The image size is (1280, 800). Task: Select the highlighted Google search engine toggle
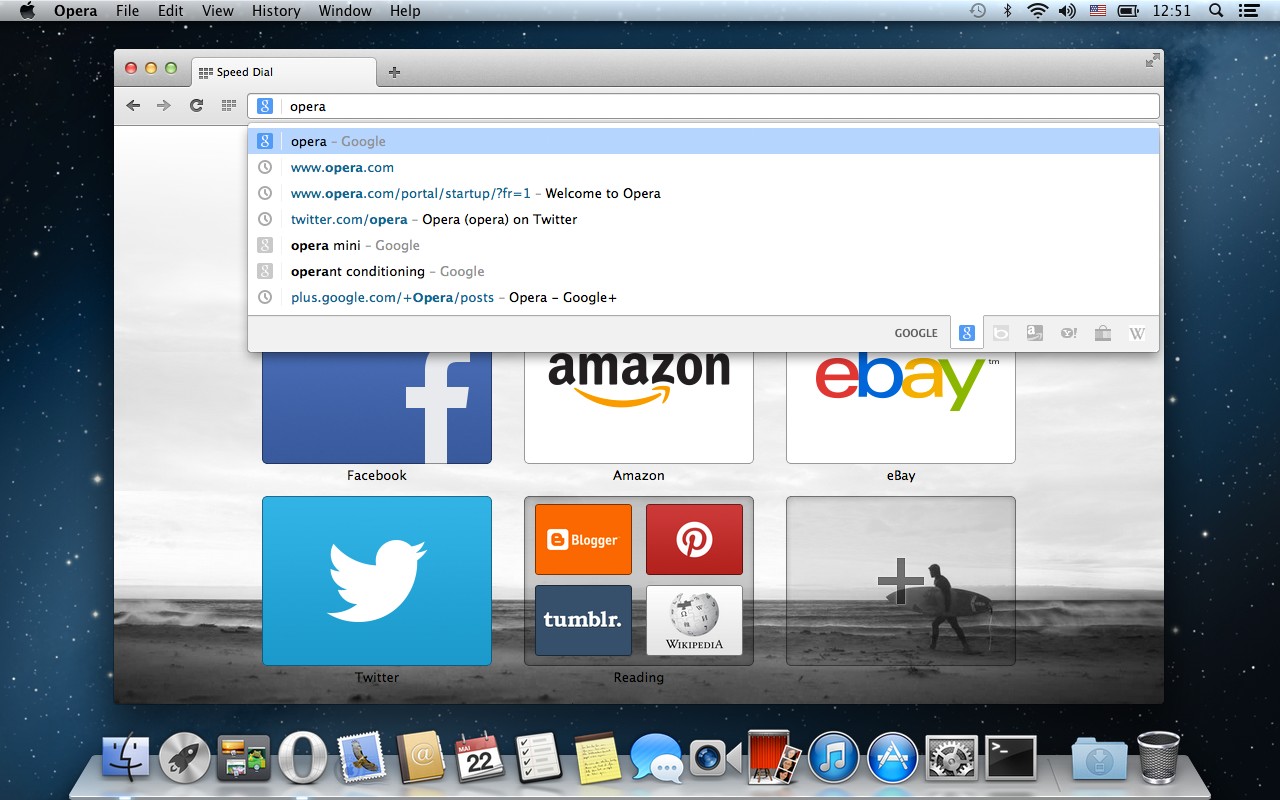click(x=966, y=332)
